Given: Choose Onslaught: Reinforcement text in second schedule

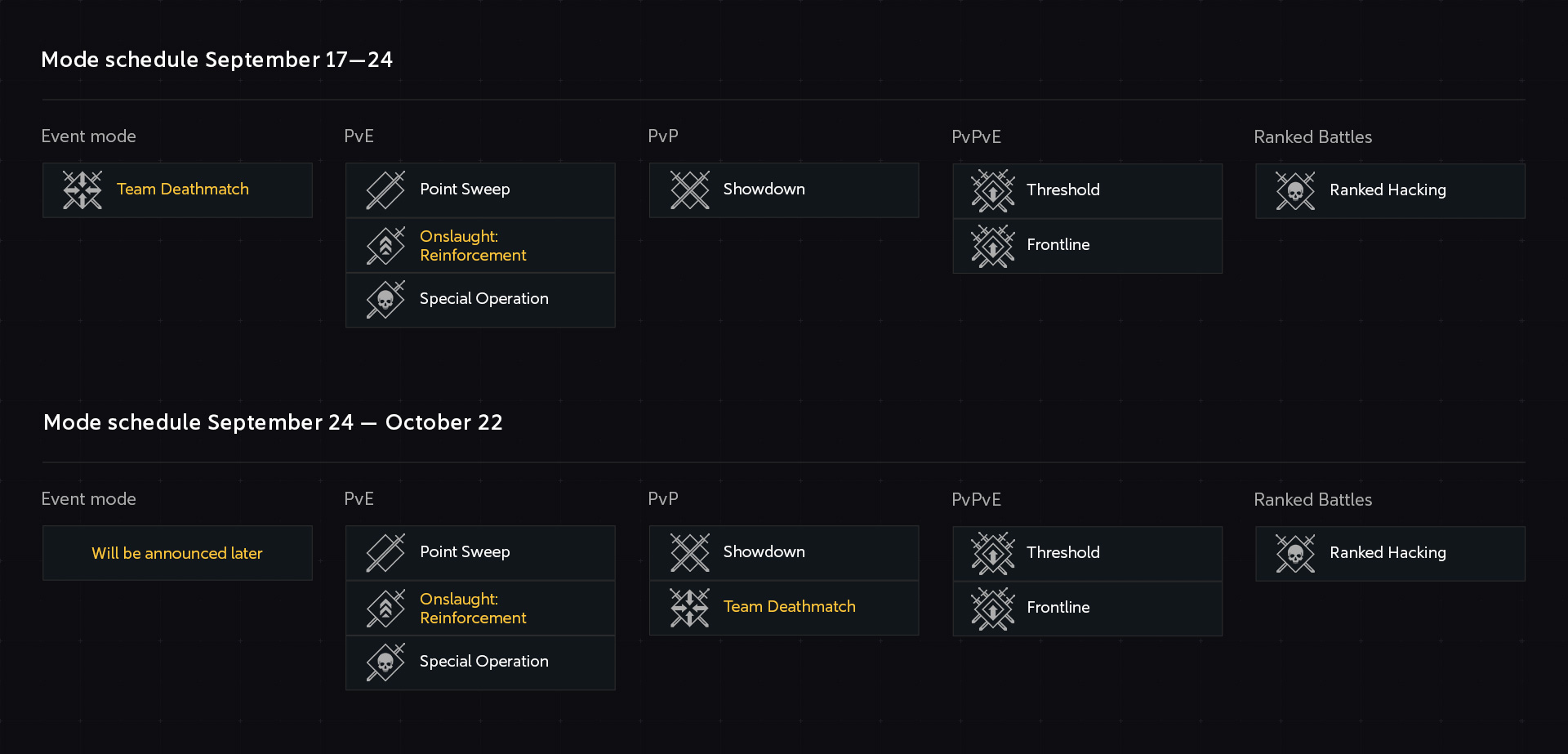Looking at the screenshot, I should pos(473,609).
